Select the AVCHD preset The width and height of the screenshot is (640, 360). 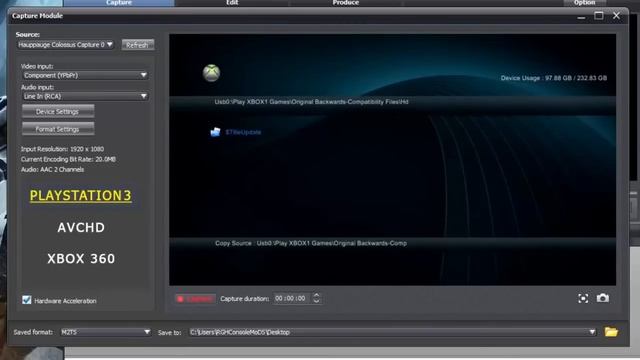81,227
